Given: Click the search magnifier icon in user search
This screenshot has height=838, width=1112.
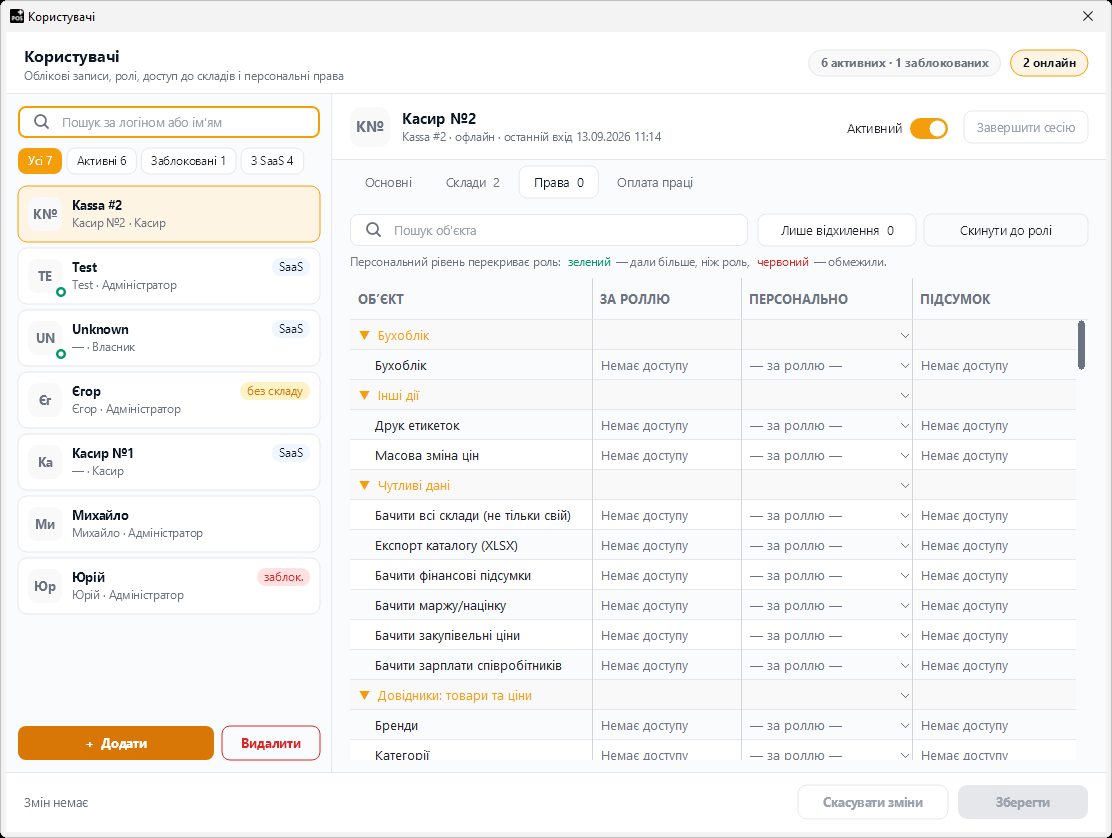Looking at the screenshot, I should coord(42,122).
